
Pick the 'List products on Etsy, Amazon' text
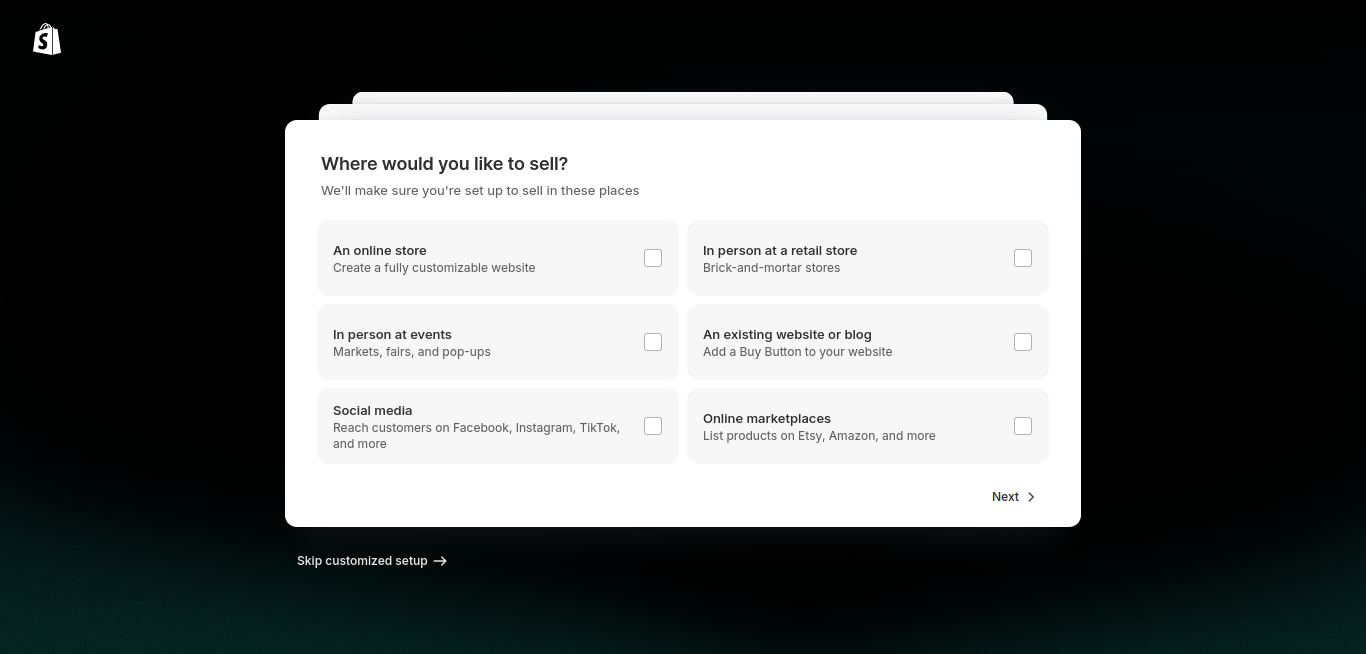(x=819, y=436)
